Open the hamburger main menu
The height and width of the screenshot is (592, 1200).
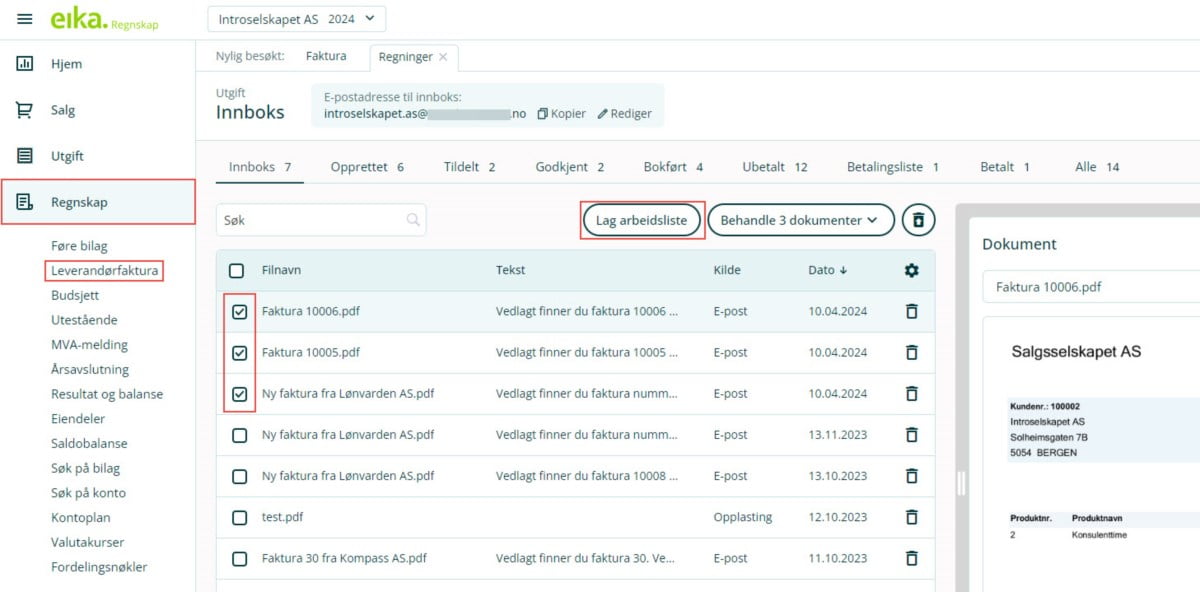(25, 20)
